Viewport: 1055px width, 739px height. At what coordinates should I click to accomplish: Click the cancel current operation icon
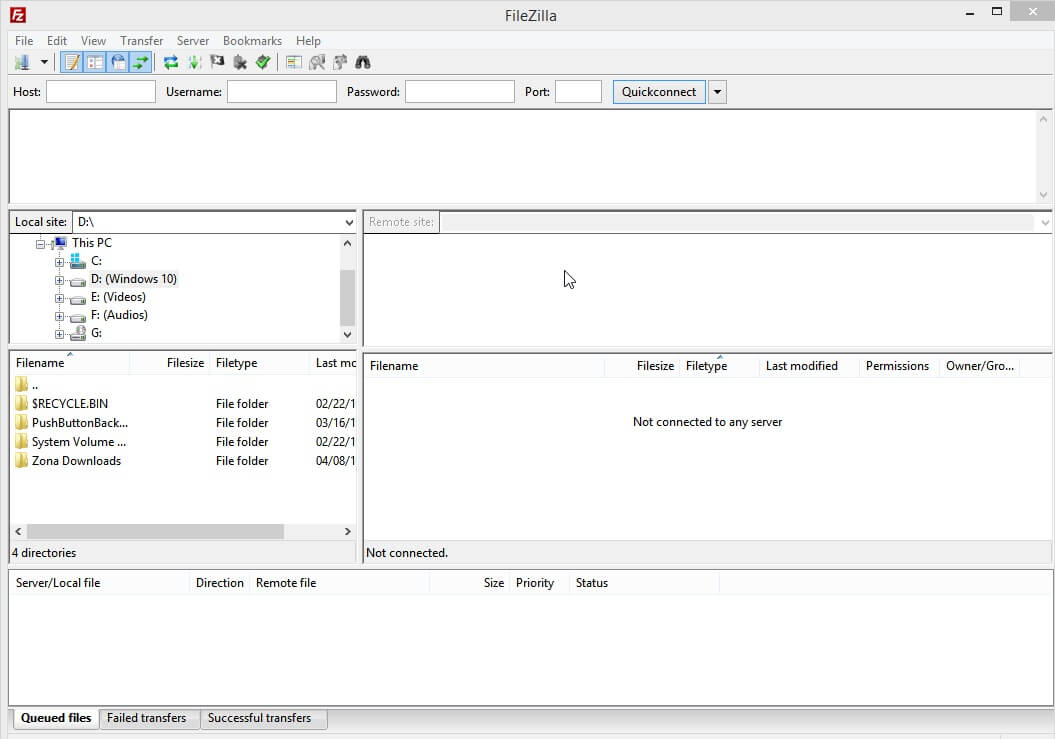click(217, 63)
